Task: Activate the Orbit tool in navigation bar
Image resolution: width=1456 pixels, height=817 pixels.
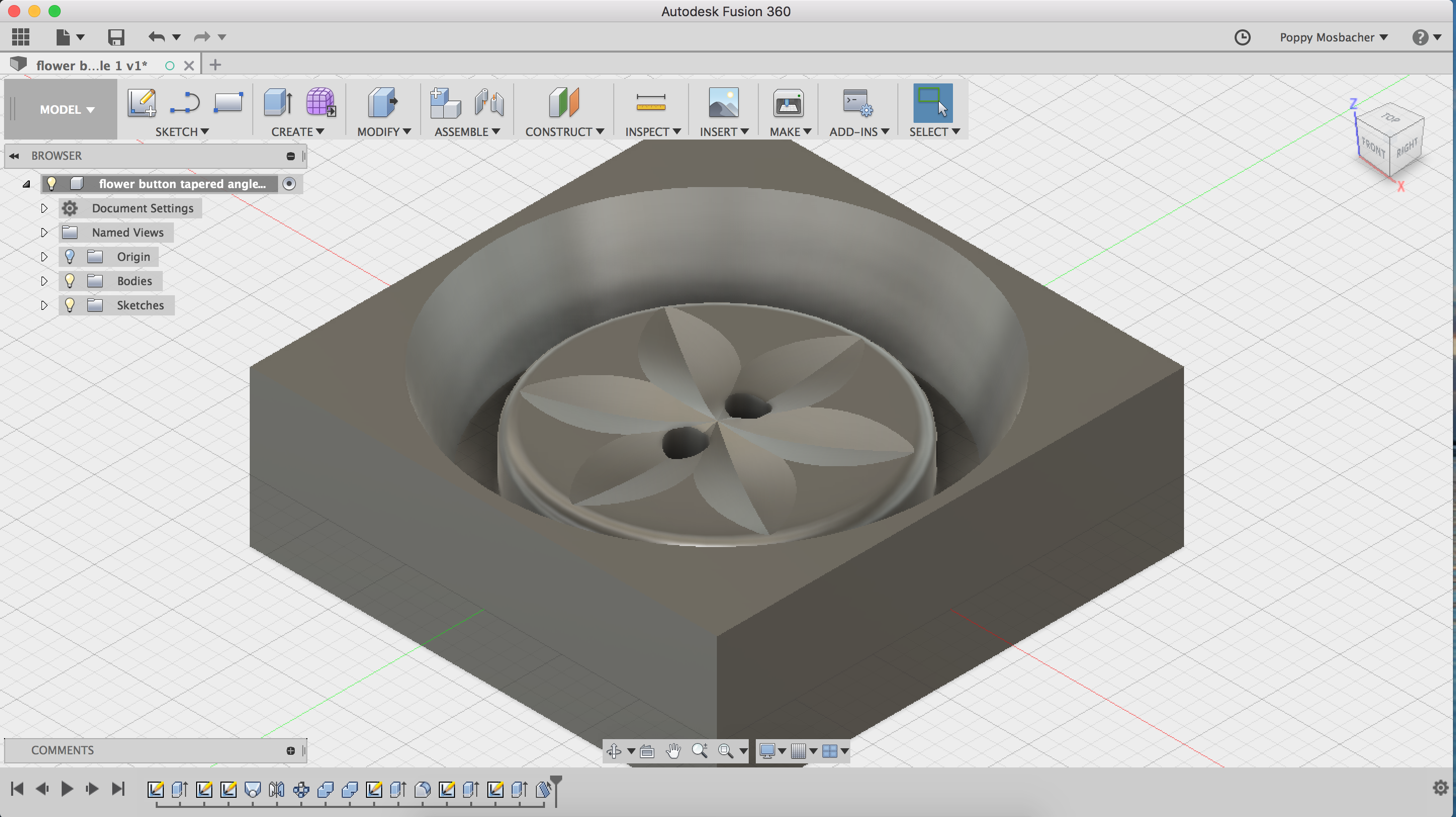Action: coord(615,751)
